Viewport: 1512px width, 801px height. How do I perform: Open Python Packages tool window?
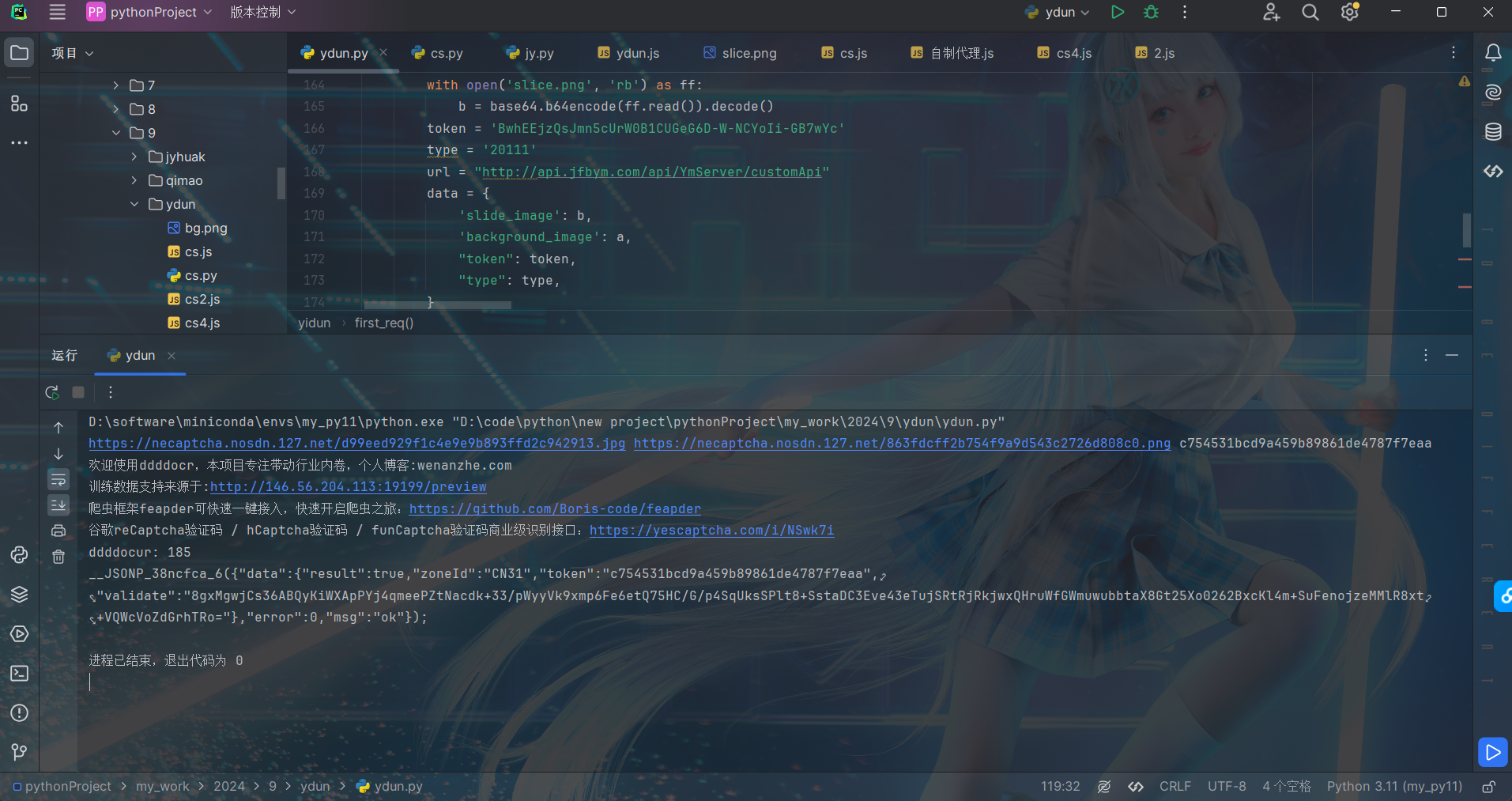[x=19, y=595]
